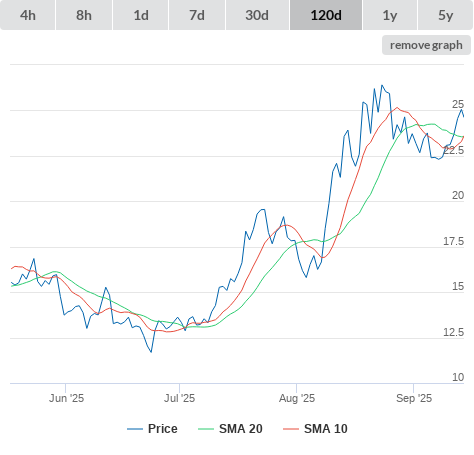This screenshot has height=455, width=474.
Task: Click the blue Price legend line marker
Action: click(135, 429)
